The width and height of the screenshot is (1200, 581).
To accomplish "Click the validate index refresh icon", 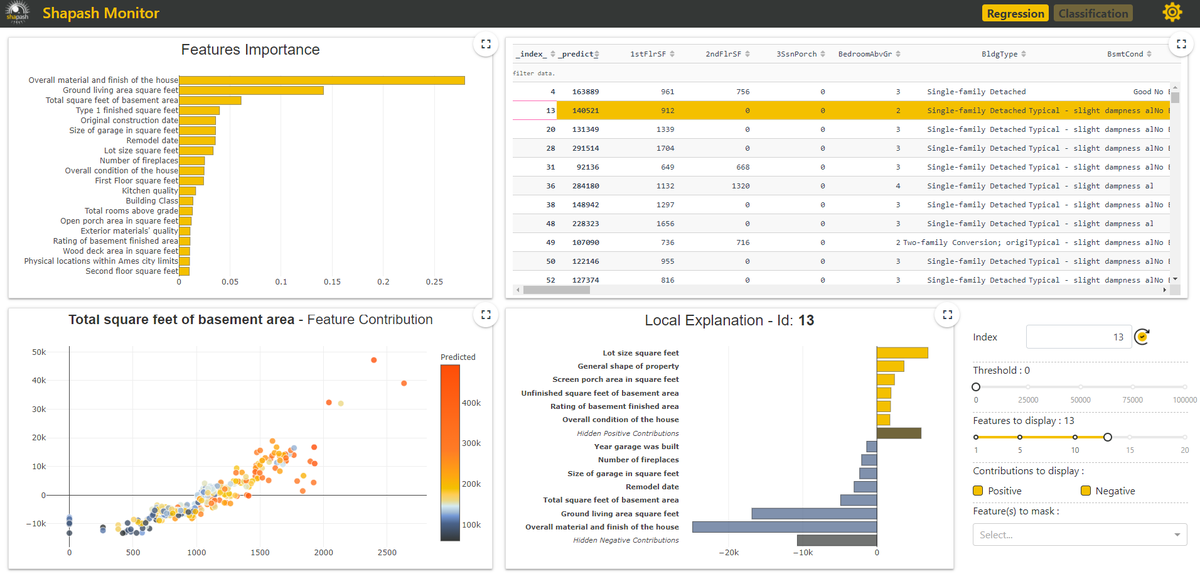I will (1142, 338).
